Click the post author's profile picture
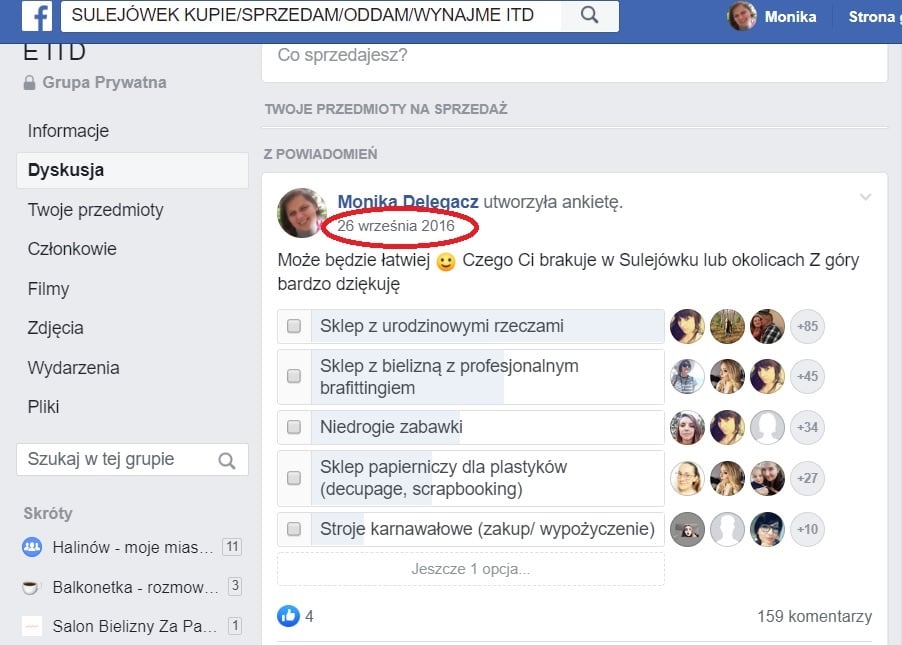Screen dimensions: 902x645 pyautogui.click(x=302, y=213)
